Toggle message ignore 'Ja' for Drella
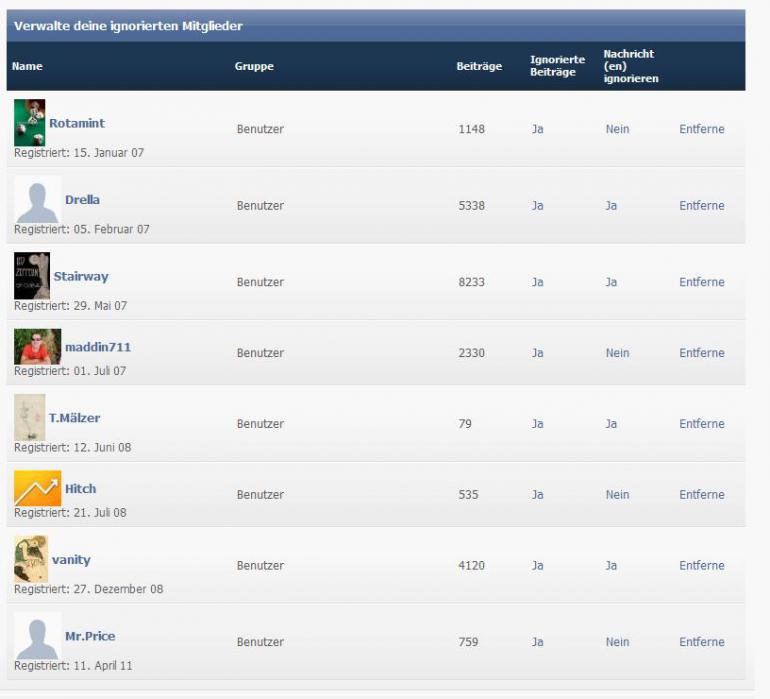 click(611, 205)
